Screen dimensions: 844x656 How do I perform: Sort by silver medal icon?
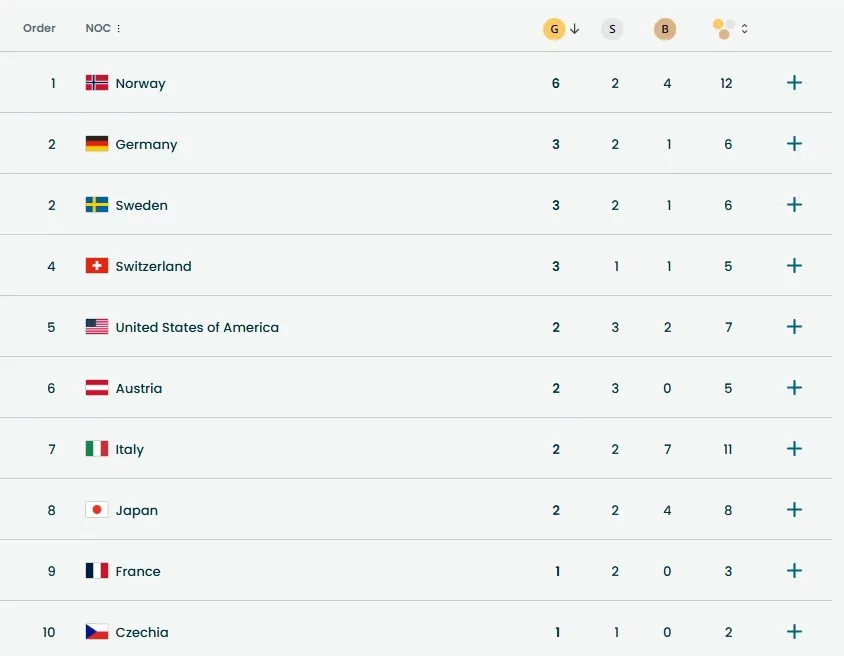[612, 29]
